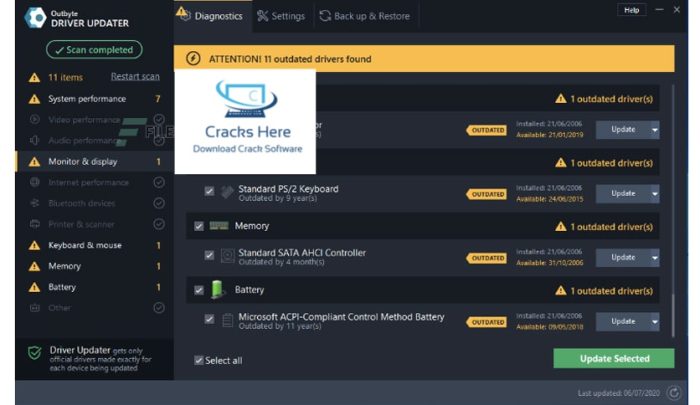Click the Battery warning icon in sidebar

coord(34,287)
